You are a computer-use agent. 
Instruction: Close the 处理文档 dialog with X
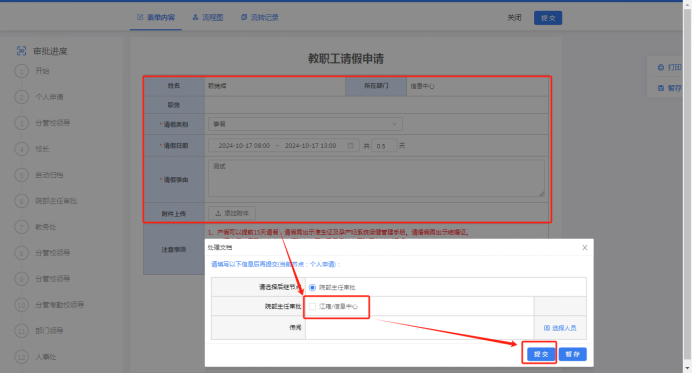coord(585,247)
